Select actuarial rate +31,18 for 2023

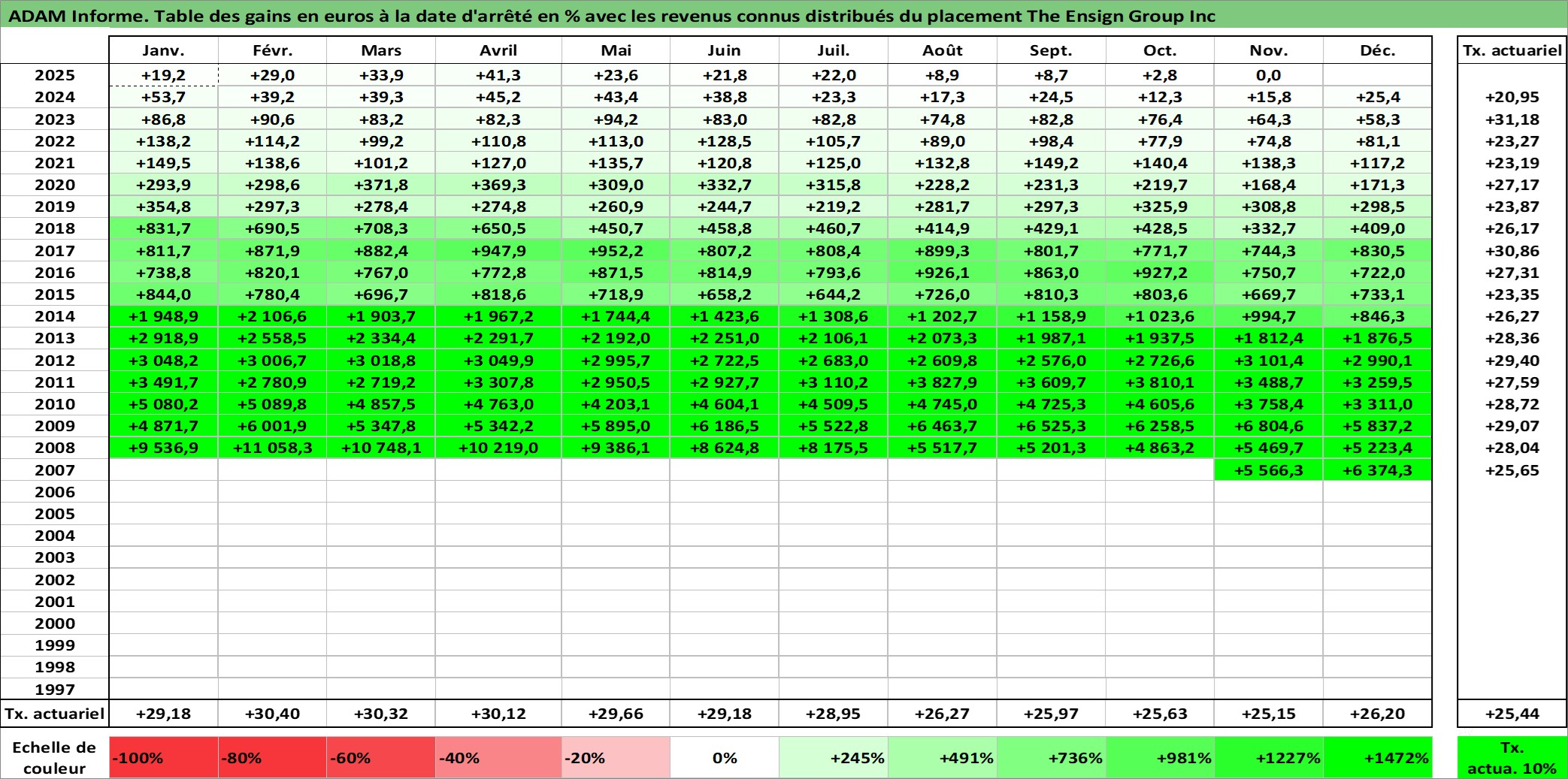[x=1512, y=119]
